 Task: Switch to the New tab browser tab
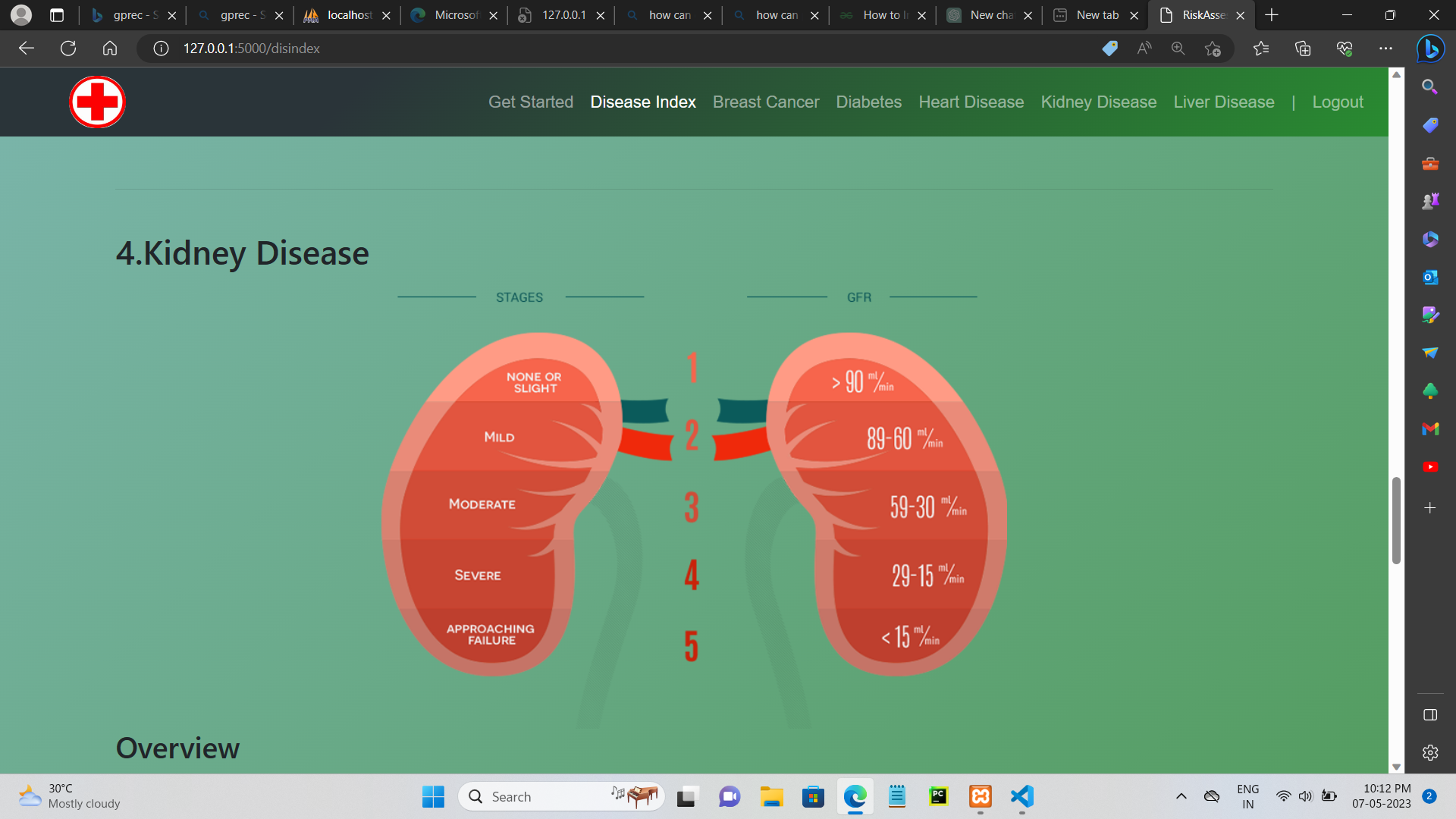tap(1096, 15)
